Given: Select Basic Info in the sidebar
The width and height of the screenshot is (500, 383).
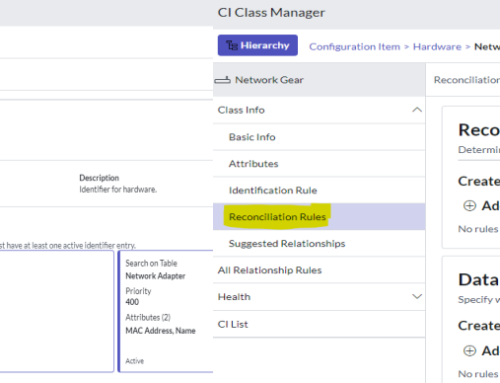Looking at the screenshot, I should click(x=319, y=137).
